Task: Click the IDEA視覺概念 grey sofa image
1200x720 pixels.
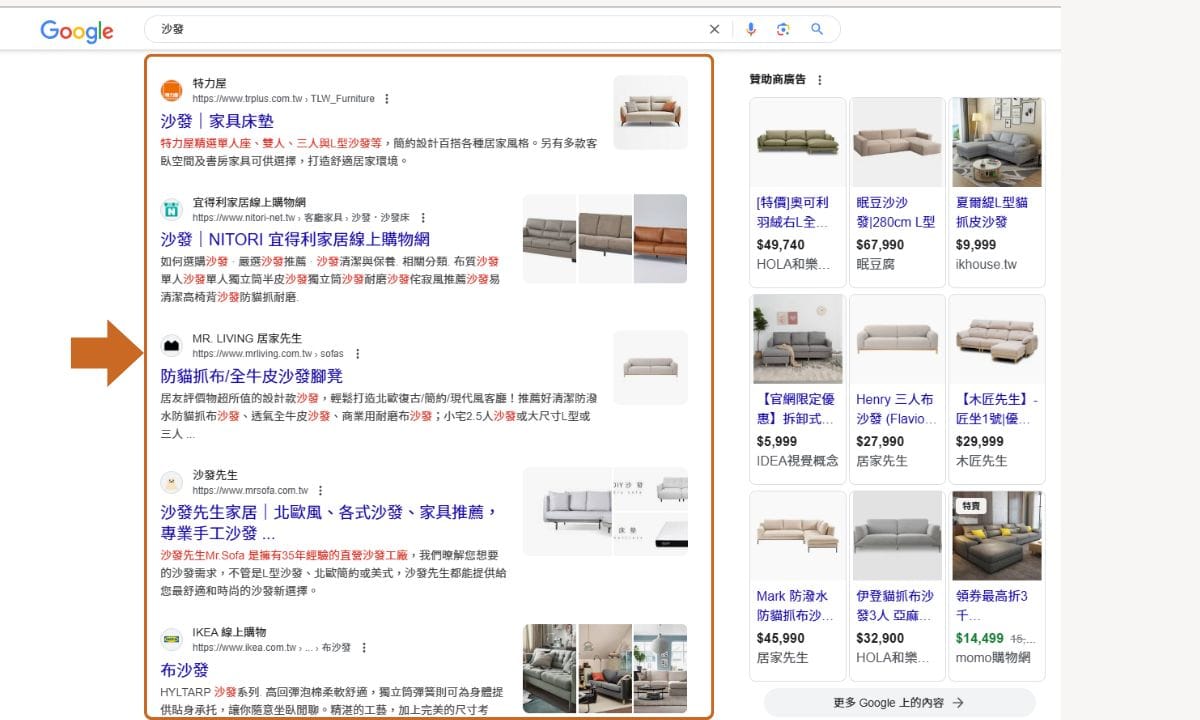Action: [797, 339]
